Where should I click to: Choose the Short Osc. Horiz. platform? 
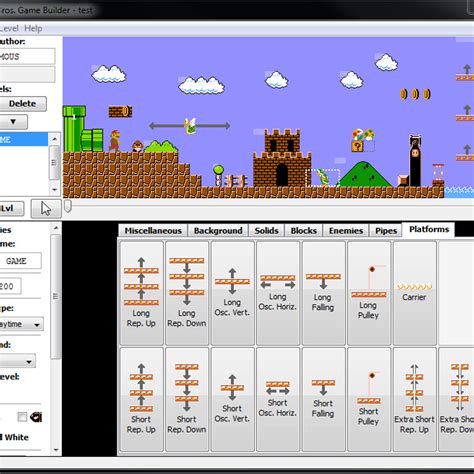278,399
